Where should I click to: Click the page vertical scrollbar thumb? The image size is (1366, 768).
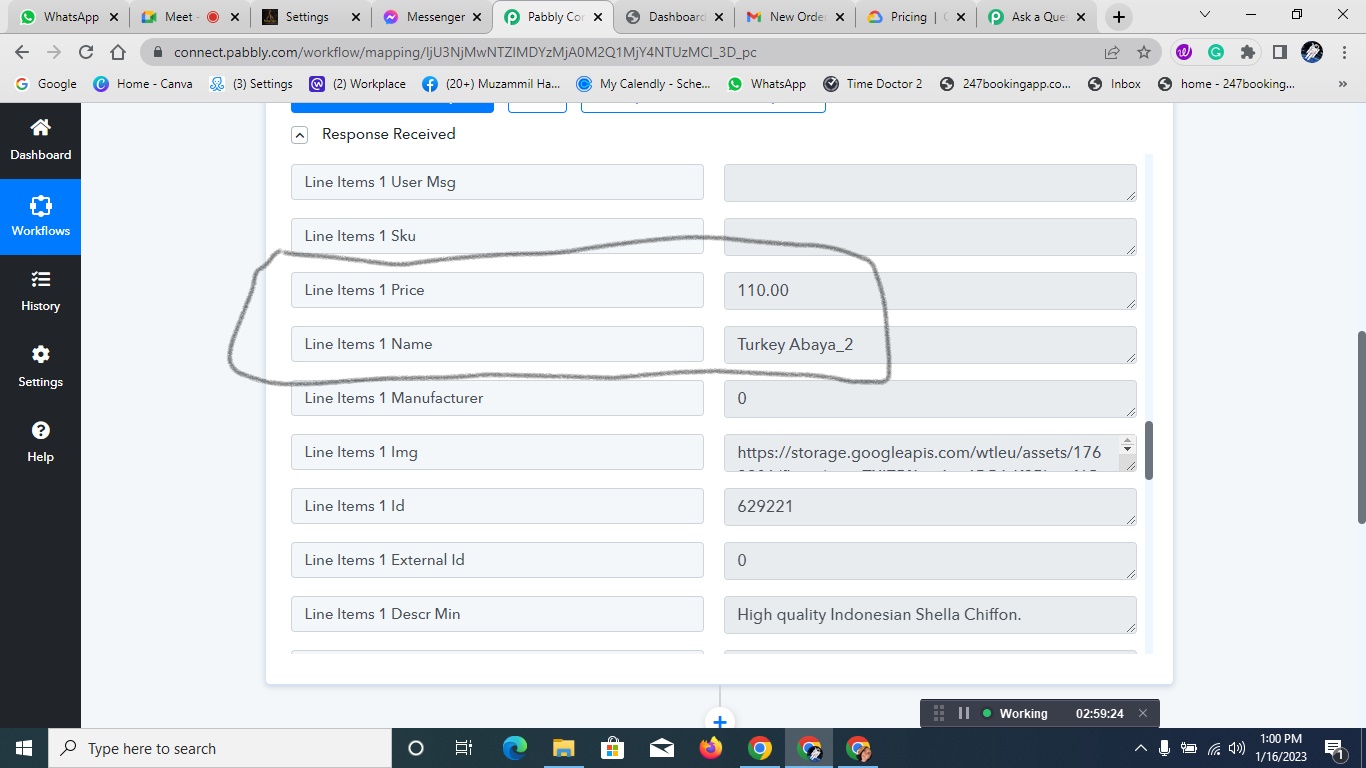point(1361,427)
